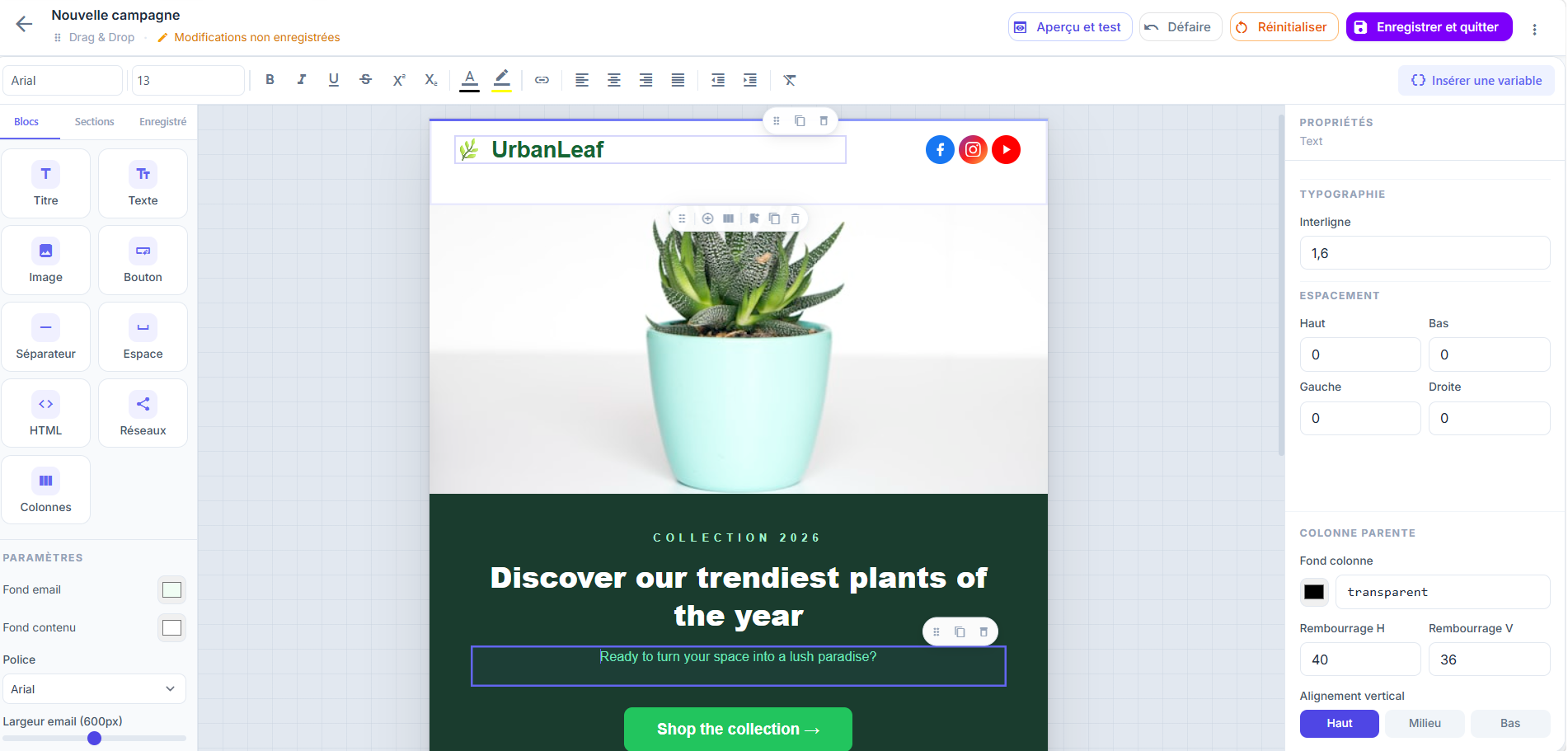The image size is (1568, 751).
Task: Click Enregistrer et quitter
Action: pos(1429,27)
